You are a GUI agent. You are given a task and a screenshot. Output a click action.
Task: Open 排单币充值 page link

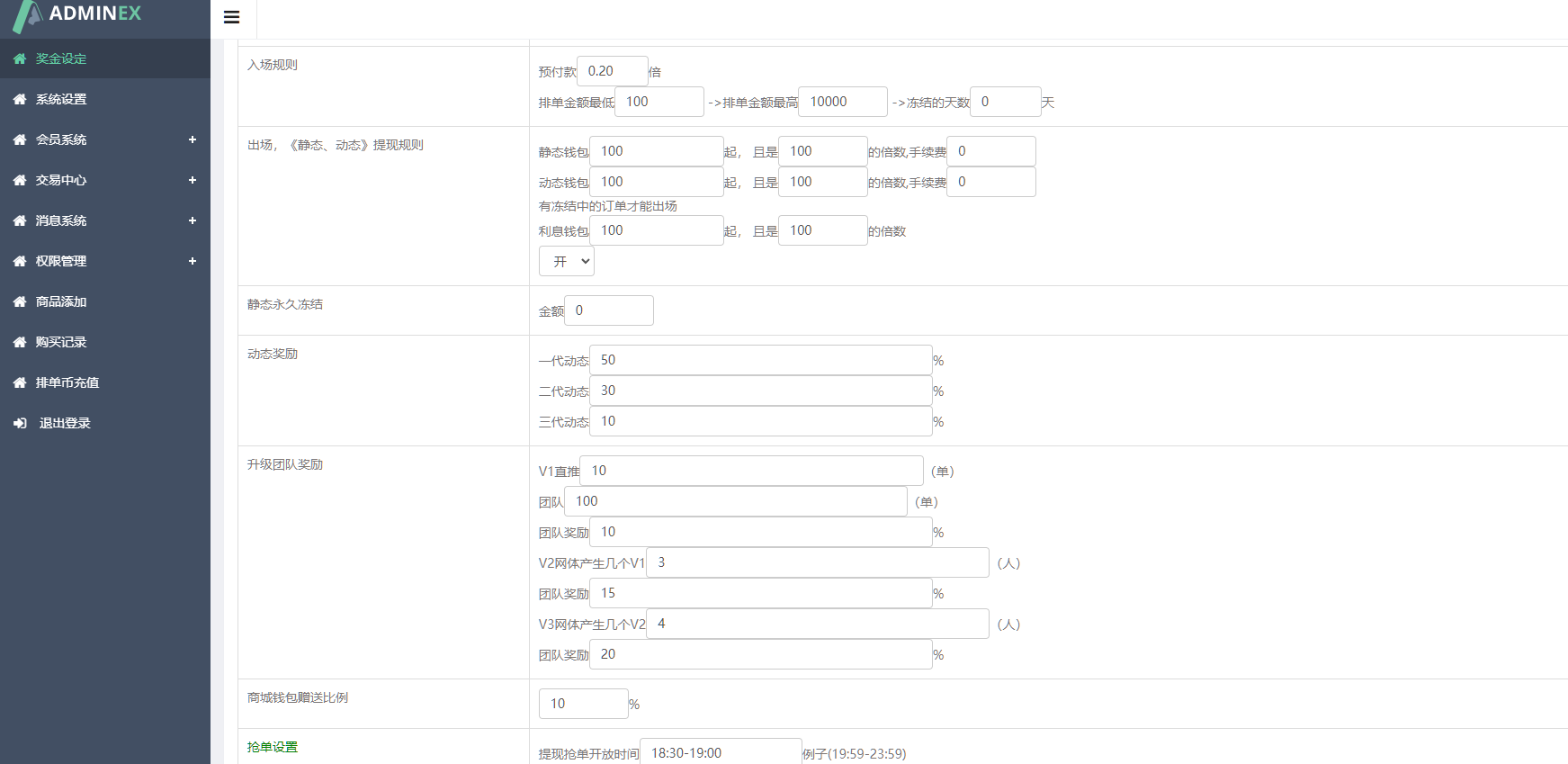tap(67, 383)
